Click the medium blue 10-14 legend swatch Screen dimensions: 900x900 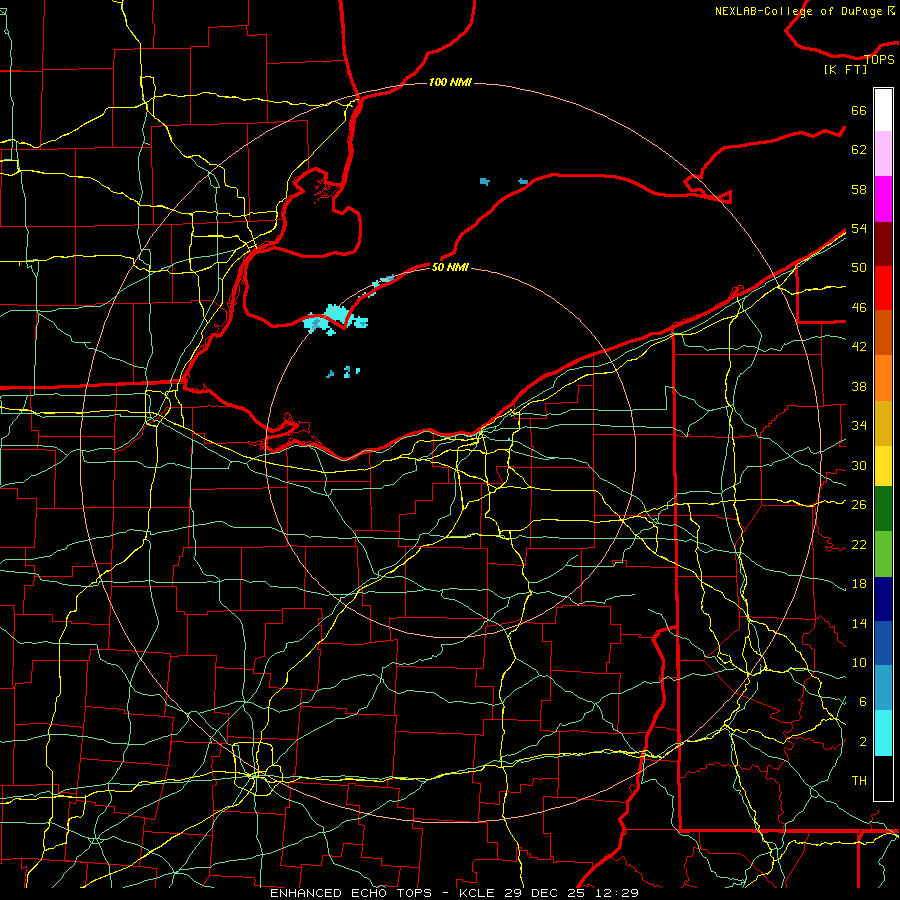[883, 643]
